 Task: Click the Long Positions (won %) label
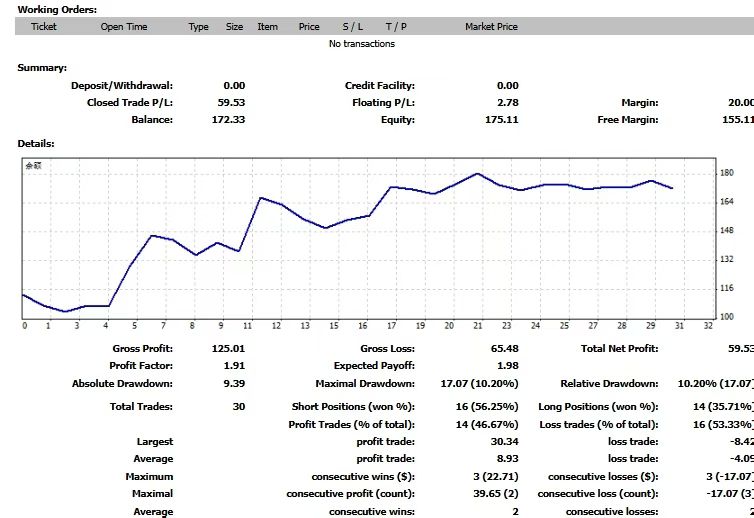pos(598,407)
